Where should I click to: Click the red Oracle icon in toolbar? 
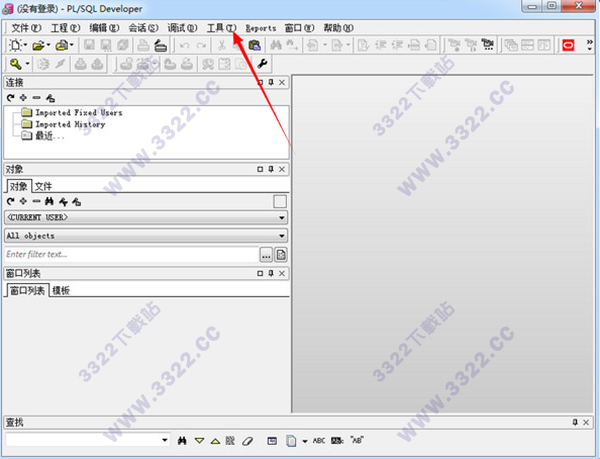pos(568,45)
